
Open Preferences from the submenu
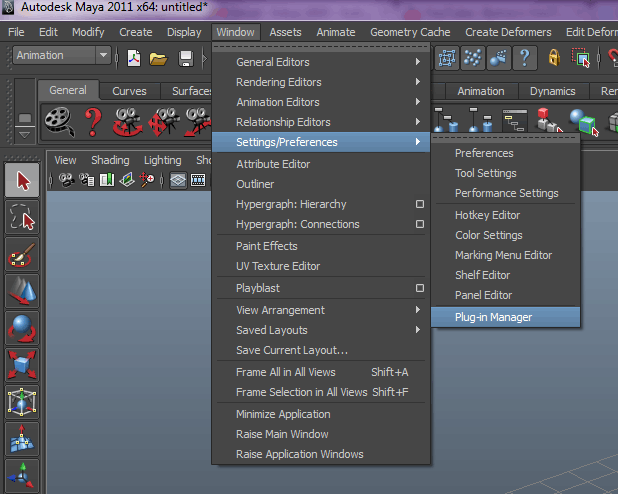505,153
